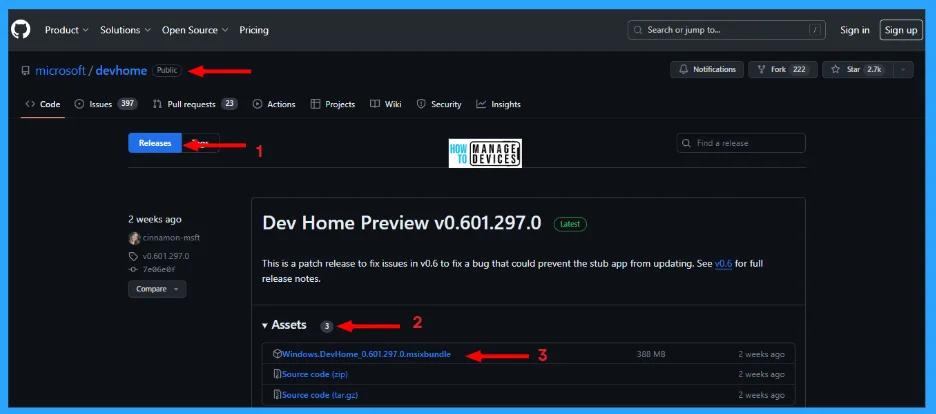
Task: Click the Issues count 397 badge
Action: coord(127,104)
